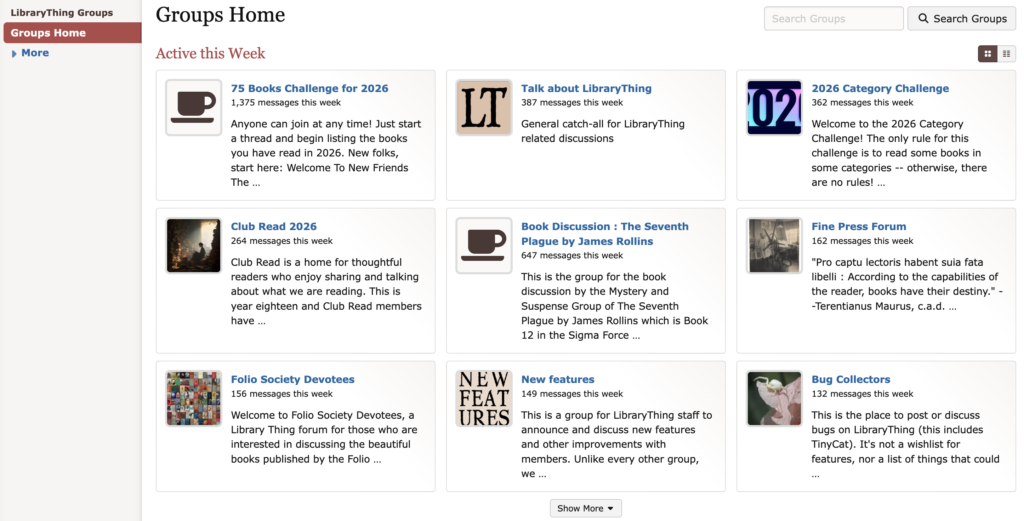Click the LibraryThing Groups sidebar heading
The image size is (1024, 521).
[x=61, y=13]
